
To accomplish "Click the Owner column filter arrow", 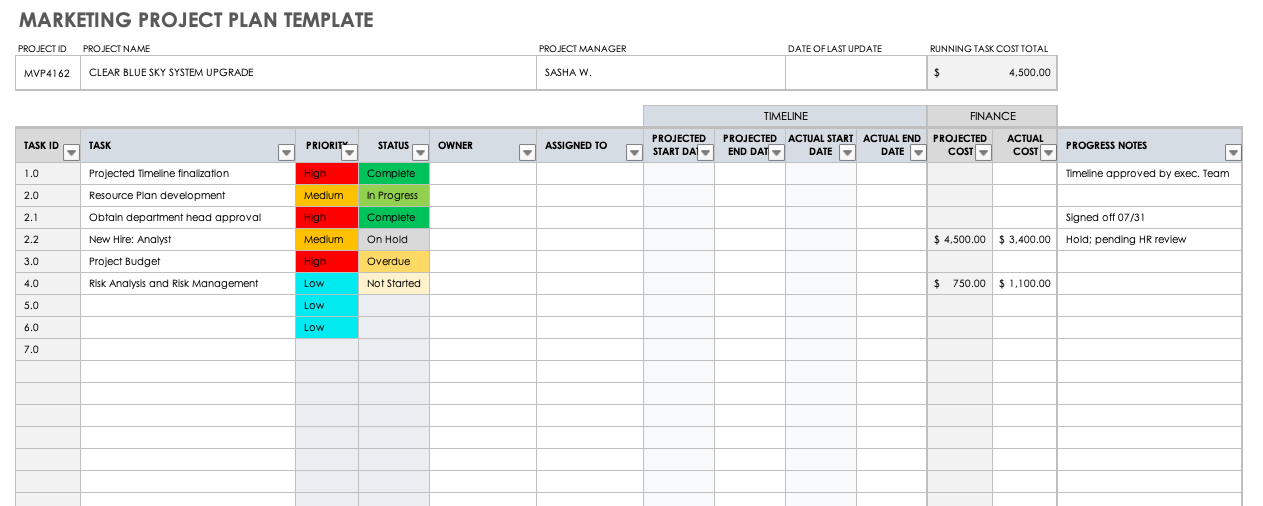I will [527, 153].
